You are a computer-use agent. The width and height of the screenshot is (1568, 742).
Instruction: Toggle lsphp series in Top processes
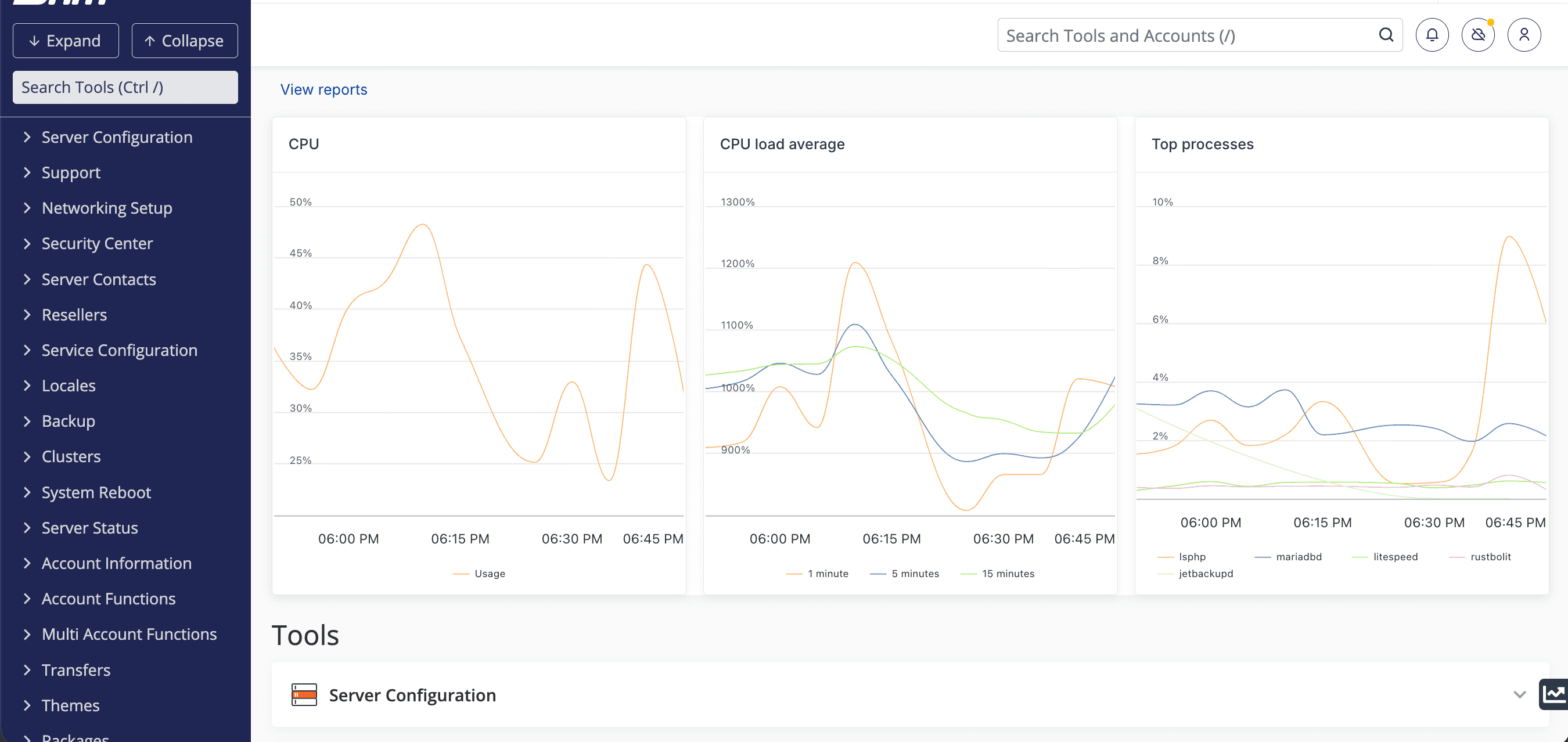pos(1181,556)
